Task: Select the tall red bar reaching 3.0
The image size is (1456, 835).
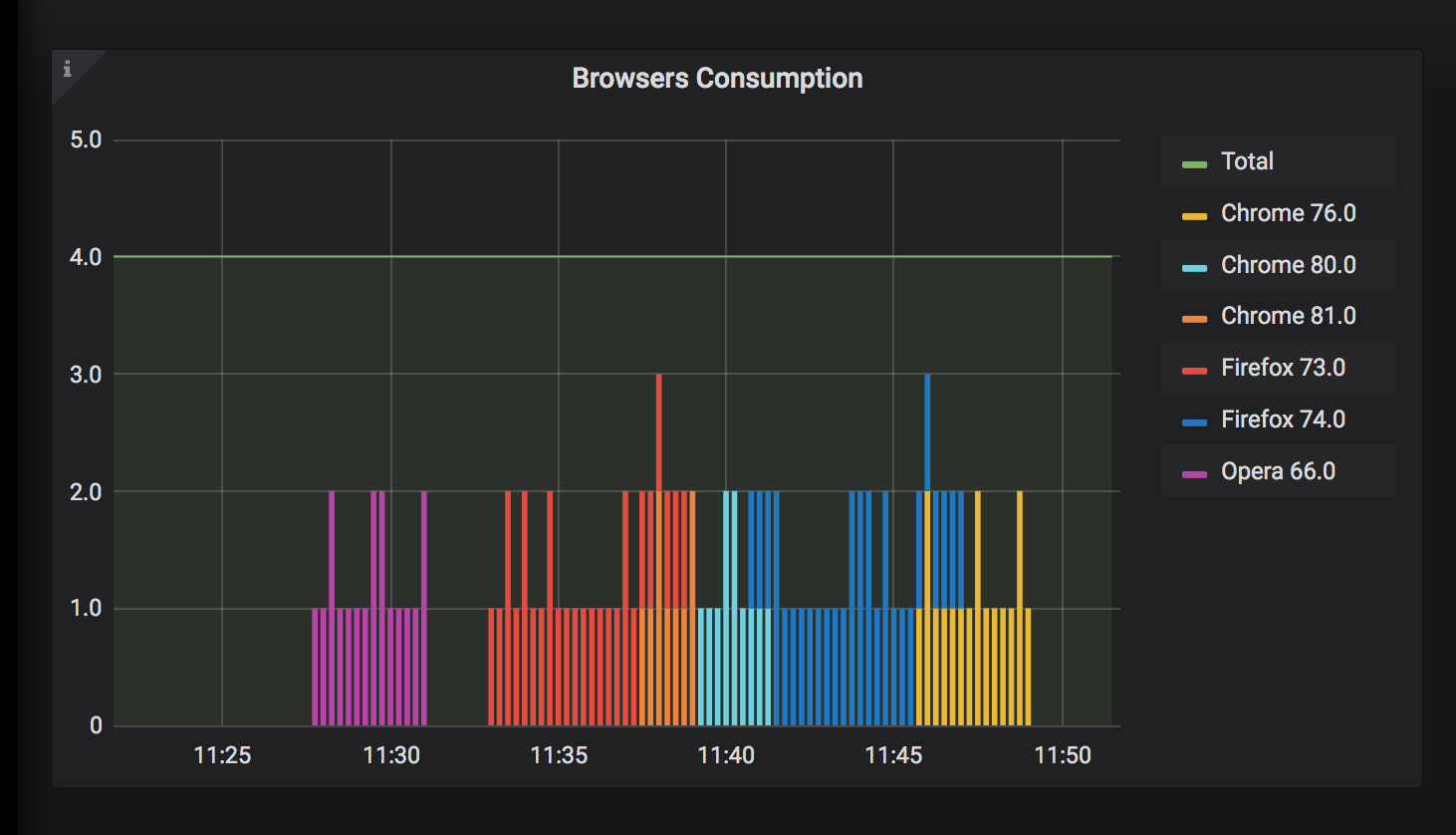Action: 659,432
